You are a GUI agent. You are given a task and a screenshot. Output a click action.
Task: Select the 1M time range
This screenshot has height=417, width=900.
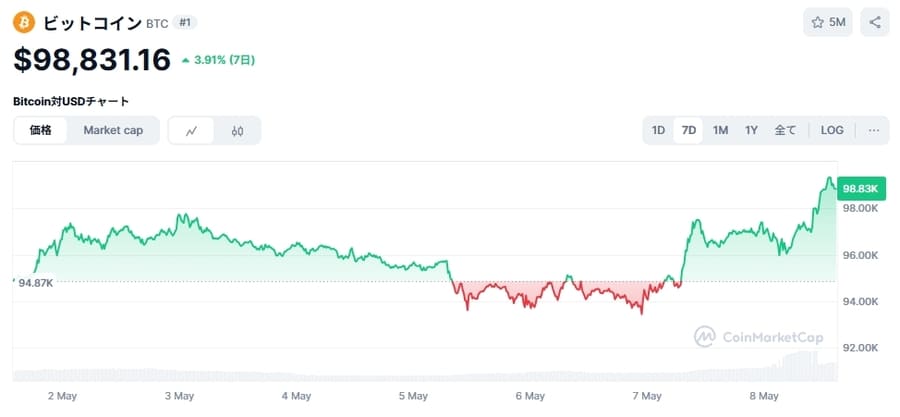720,130
